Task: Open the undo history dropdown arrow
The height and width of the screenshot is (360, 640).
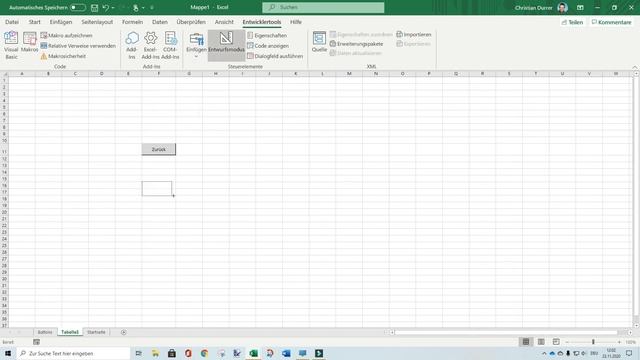Action: click(113, 7)
